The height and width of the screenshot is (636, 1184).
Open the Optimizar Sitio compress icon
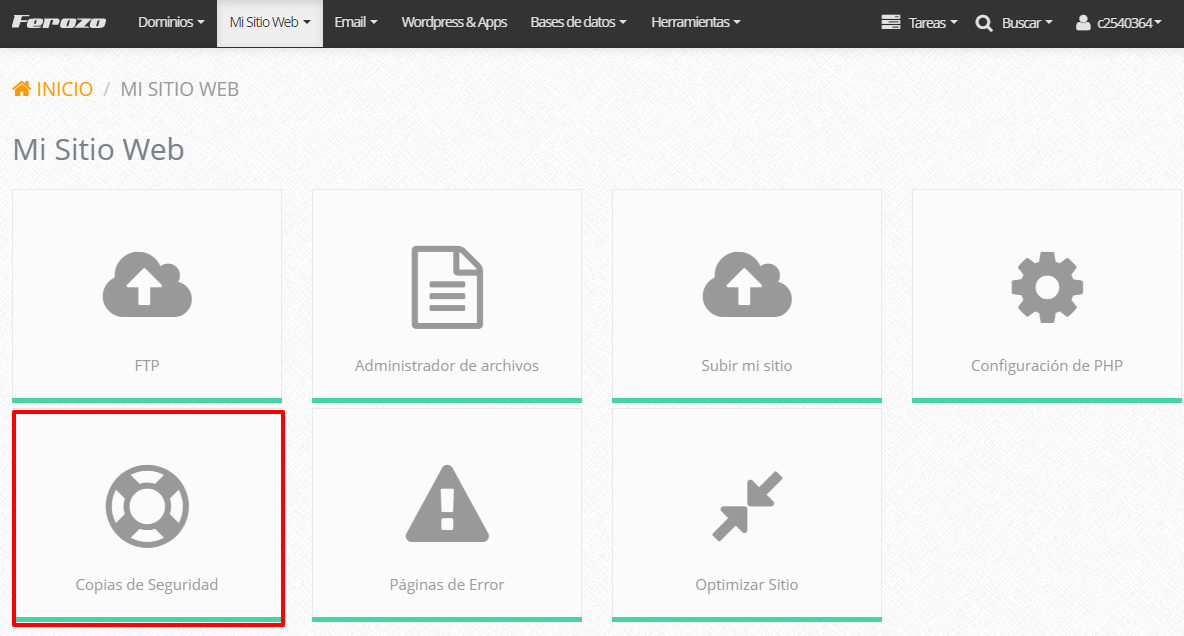click(747, 506)
